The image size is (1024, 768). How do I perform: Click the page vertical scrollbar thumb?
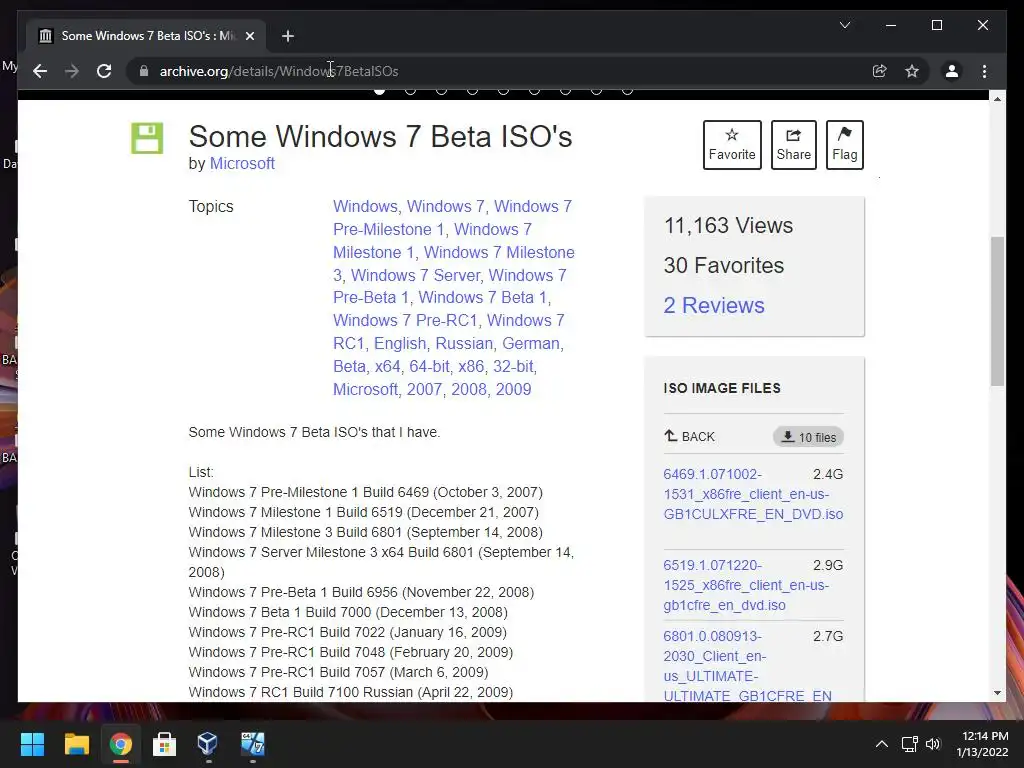tap(997, 311)
